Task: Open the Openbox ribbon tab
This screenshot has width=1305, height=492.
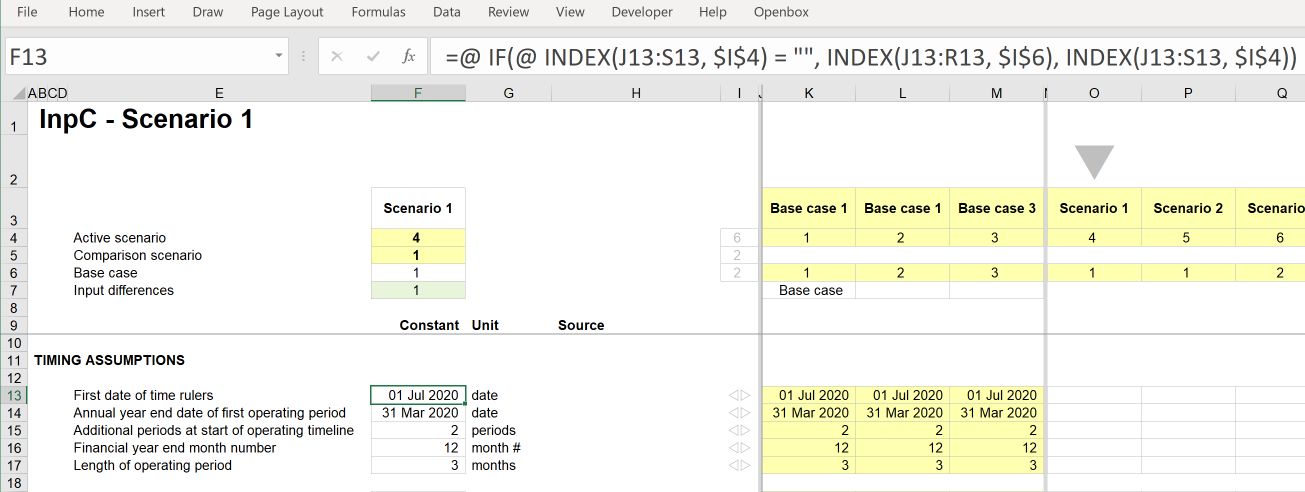Action: [781, 12]
